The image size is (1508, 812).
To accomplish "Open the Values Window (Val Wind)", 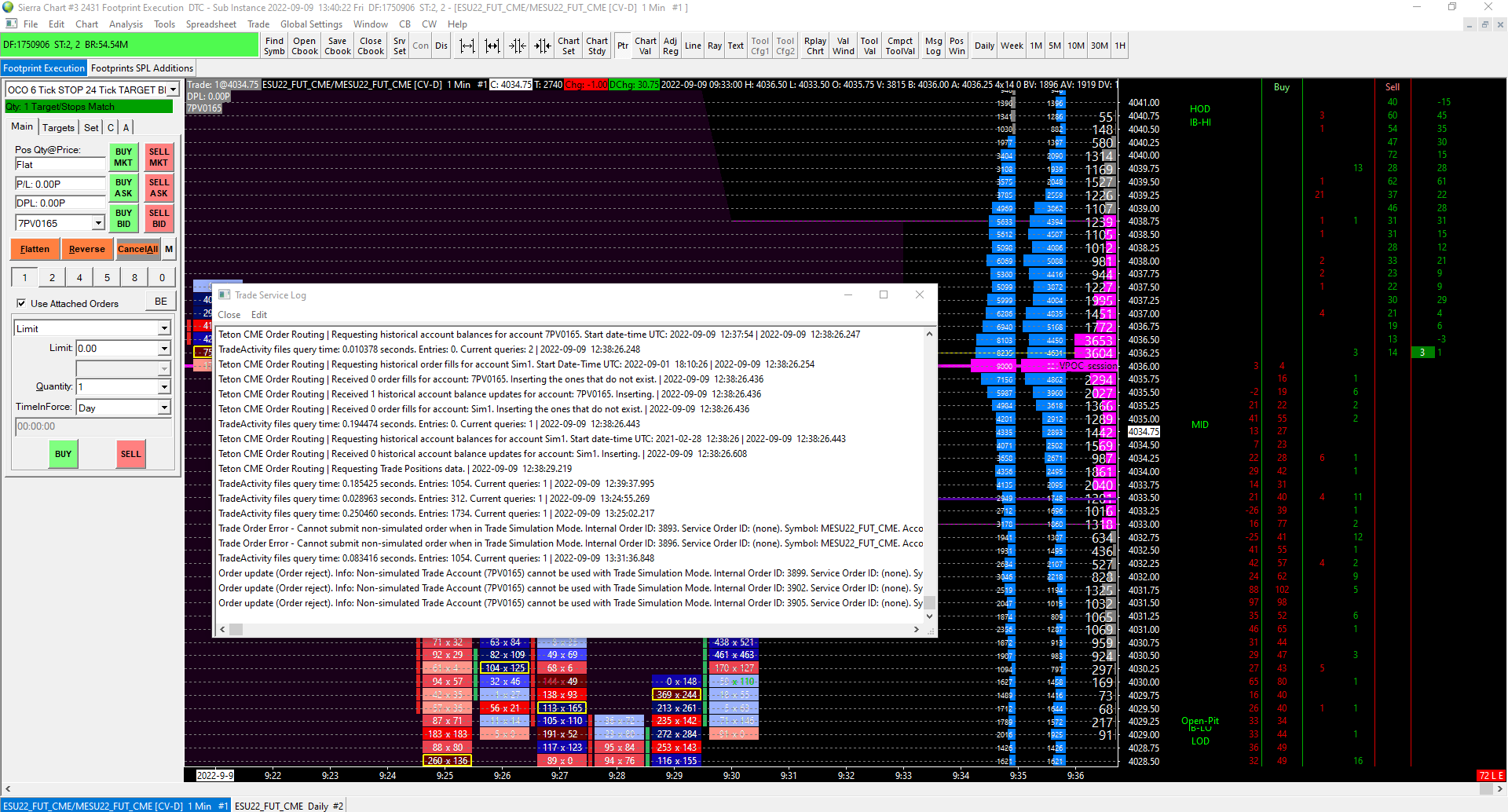I will click(x=844, y=46).
